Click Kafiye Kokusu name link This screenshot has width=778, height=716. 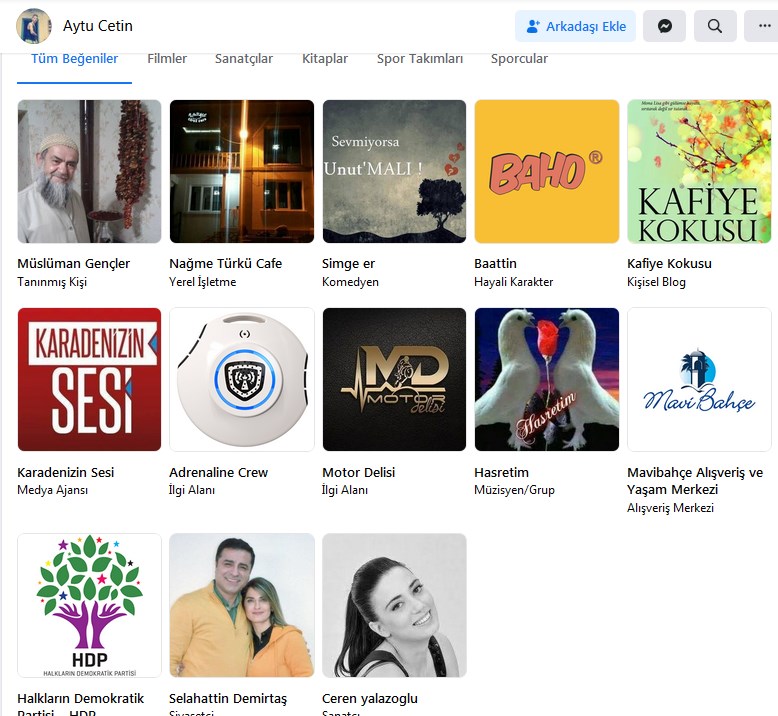(x=669, y=263)
